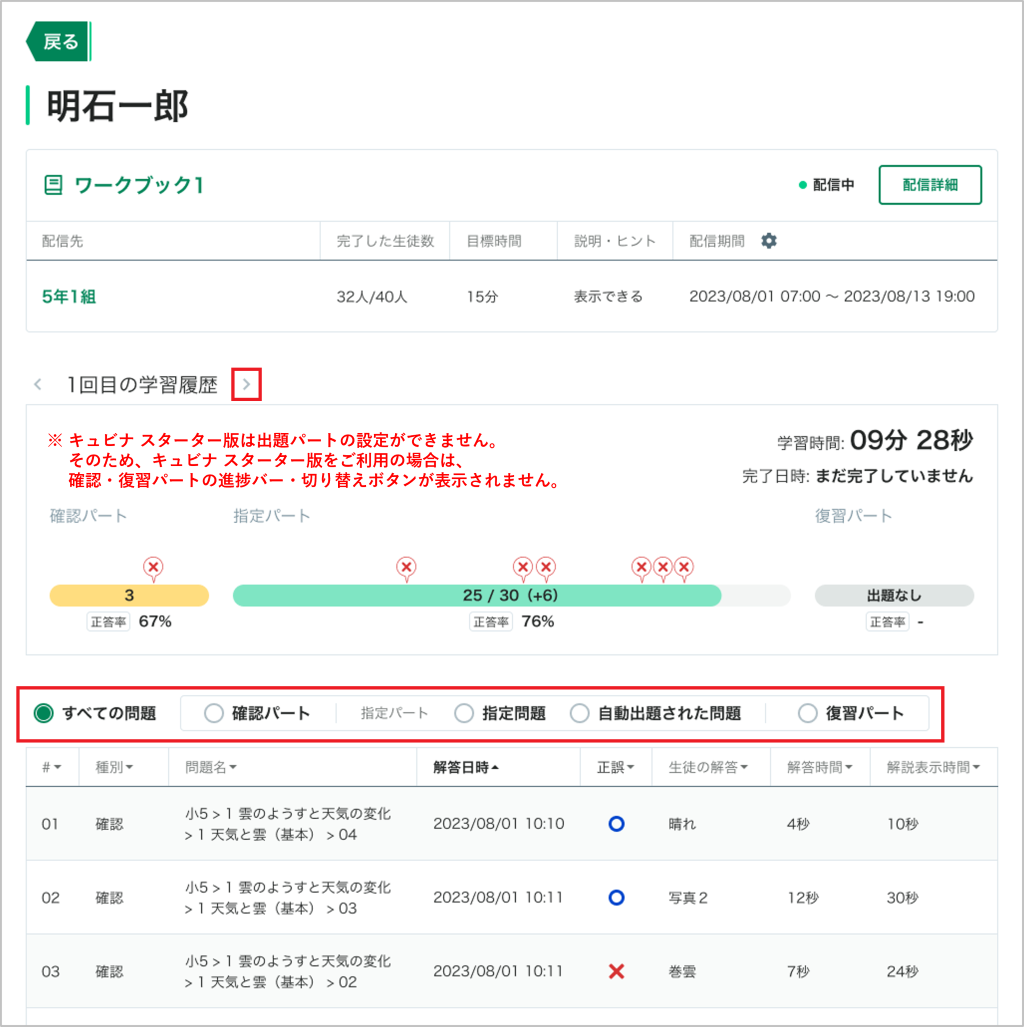Screen dimensions: 1024x1027
Task: Select the 自動出題された問題 radio button
Action: coord(579,713)
